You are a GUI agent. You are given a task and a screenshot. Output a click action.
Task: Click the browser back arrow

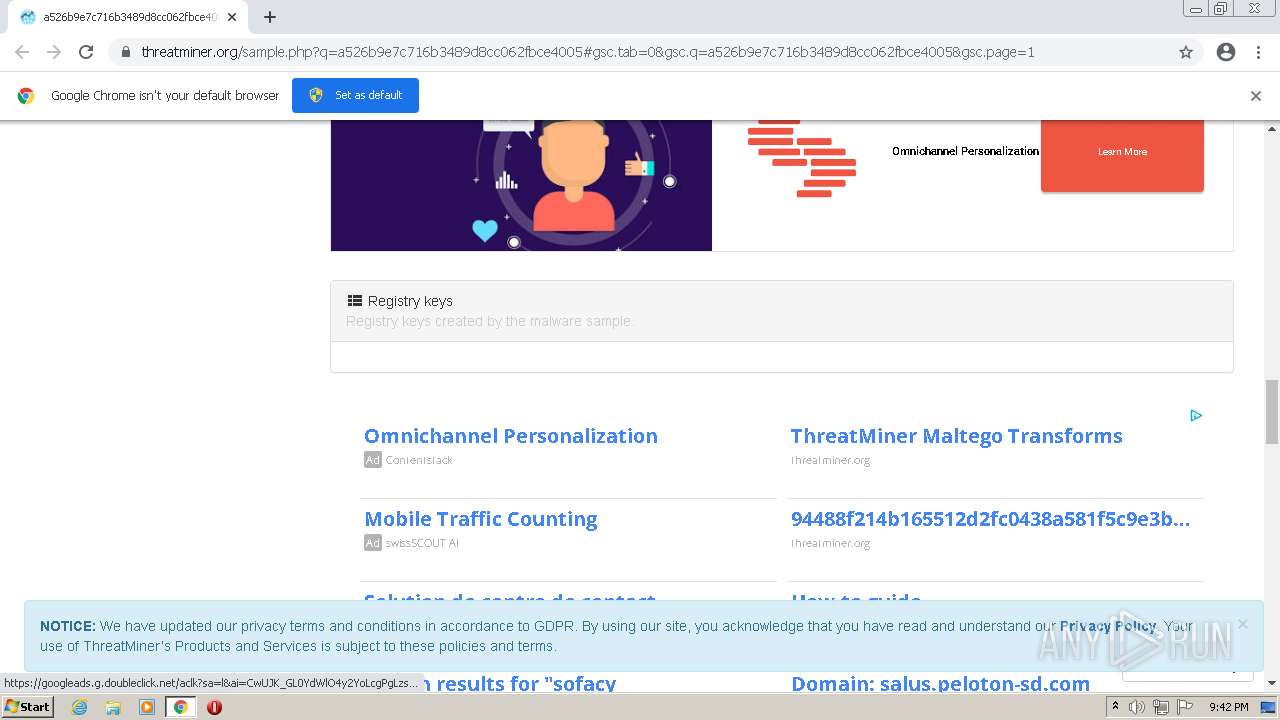[x=22, y=52]
